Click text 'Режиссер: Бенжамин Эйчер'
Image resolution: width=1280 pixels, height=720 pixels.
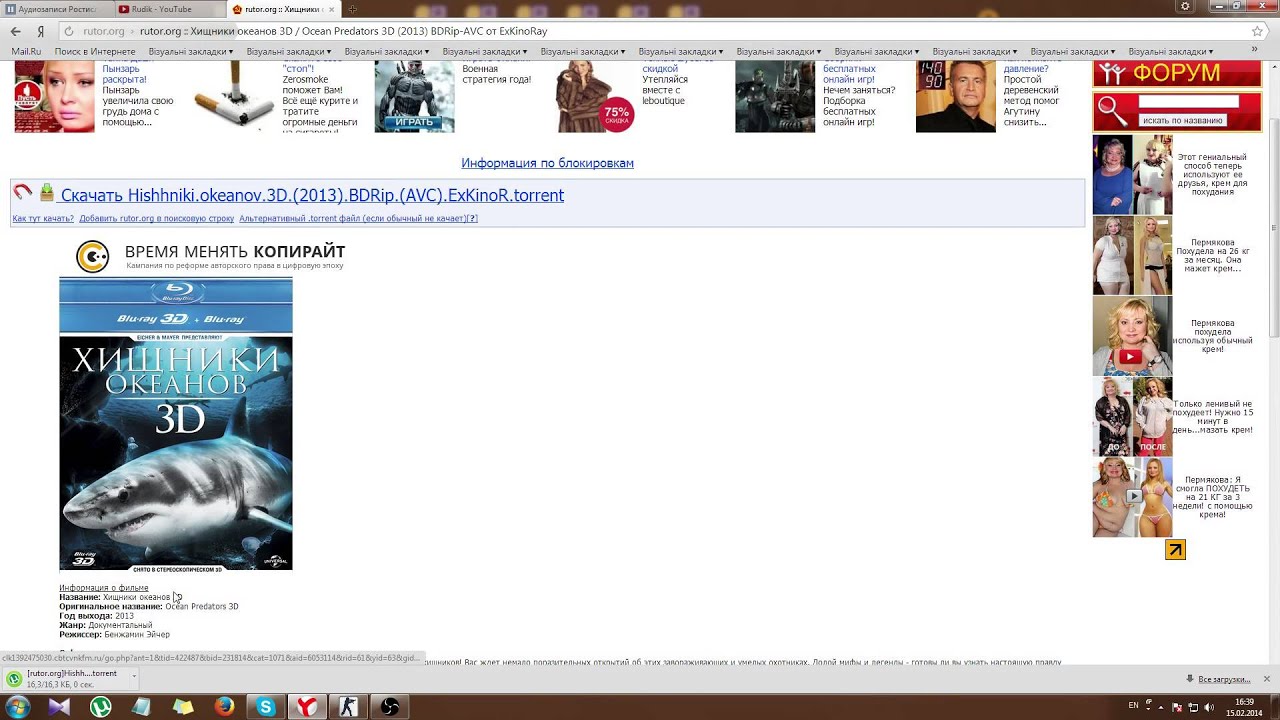pos(114,634)
